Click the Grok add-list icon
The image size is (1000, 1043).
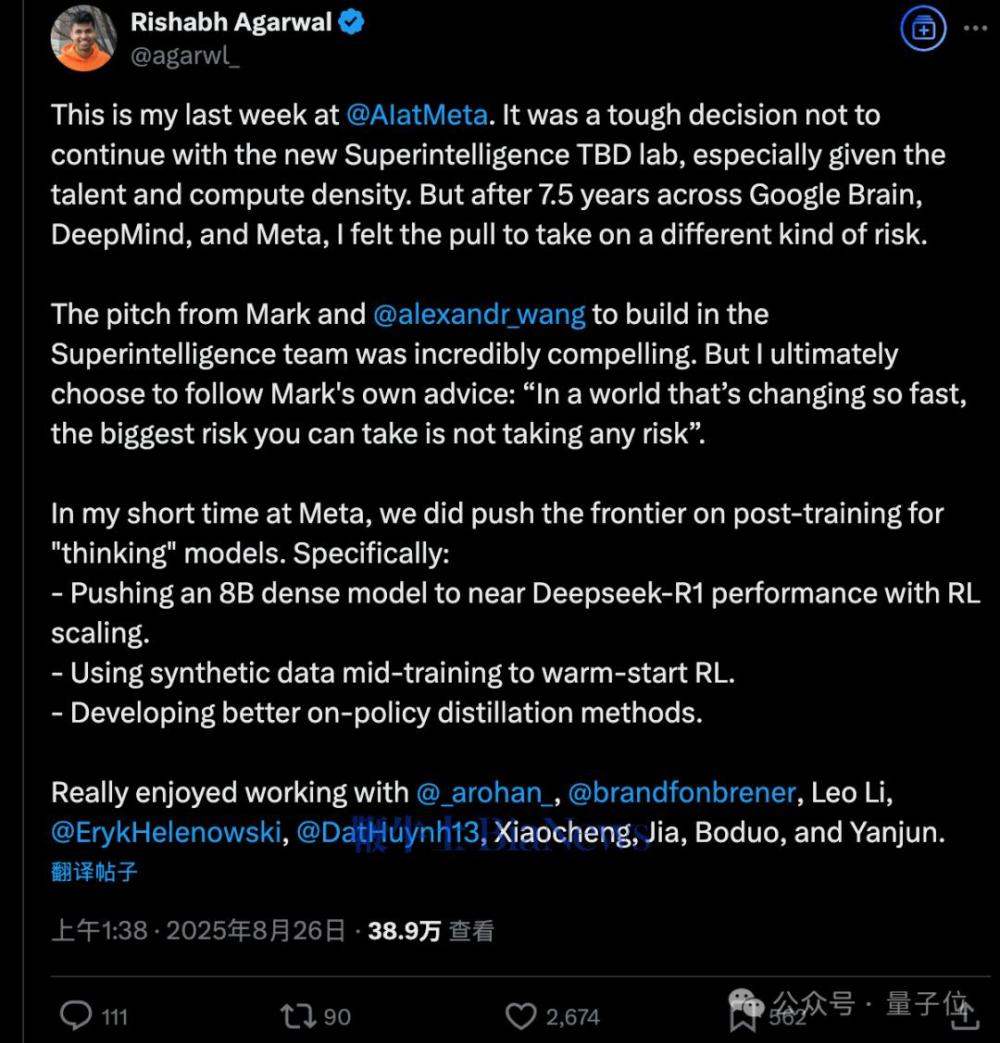923,29
